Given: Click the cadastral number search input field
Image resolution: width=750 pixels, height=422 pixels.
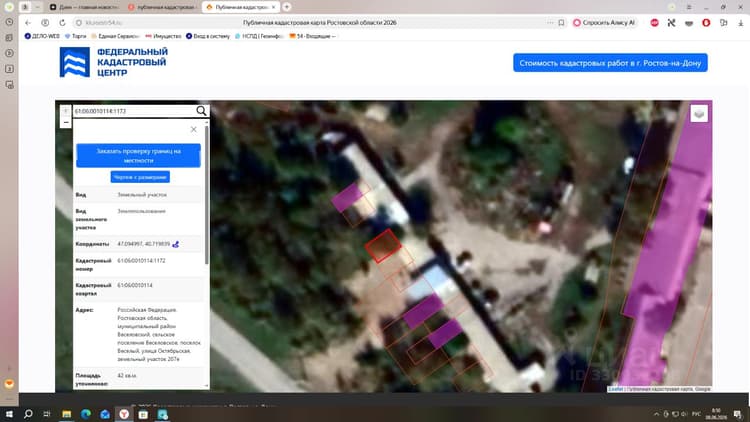Looking at the screenshot, I should 134,111.
